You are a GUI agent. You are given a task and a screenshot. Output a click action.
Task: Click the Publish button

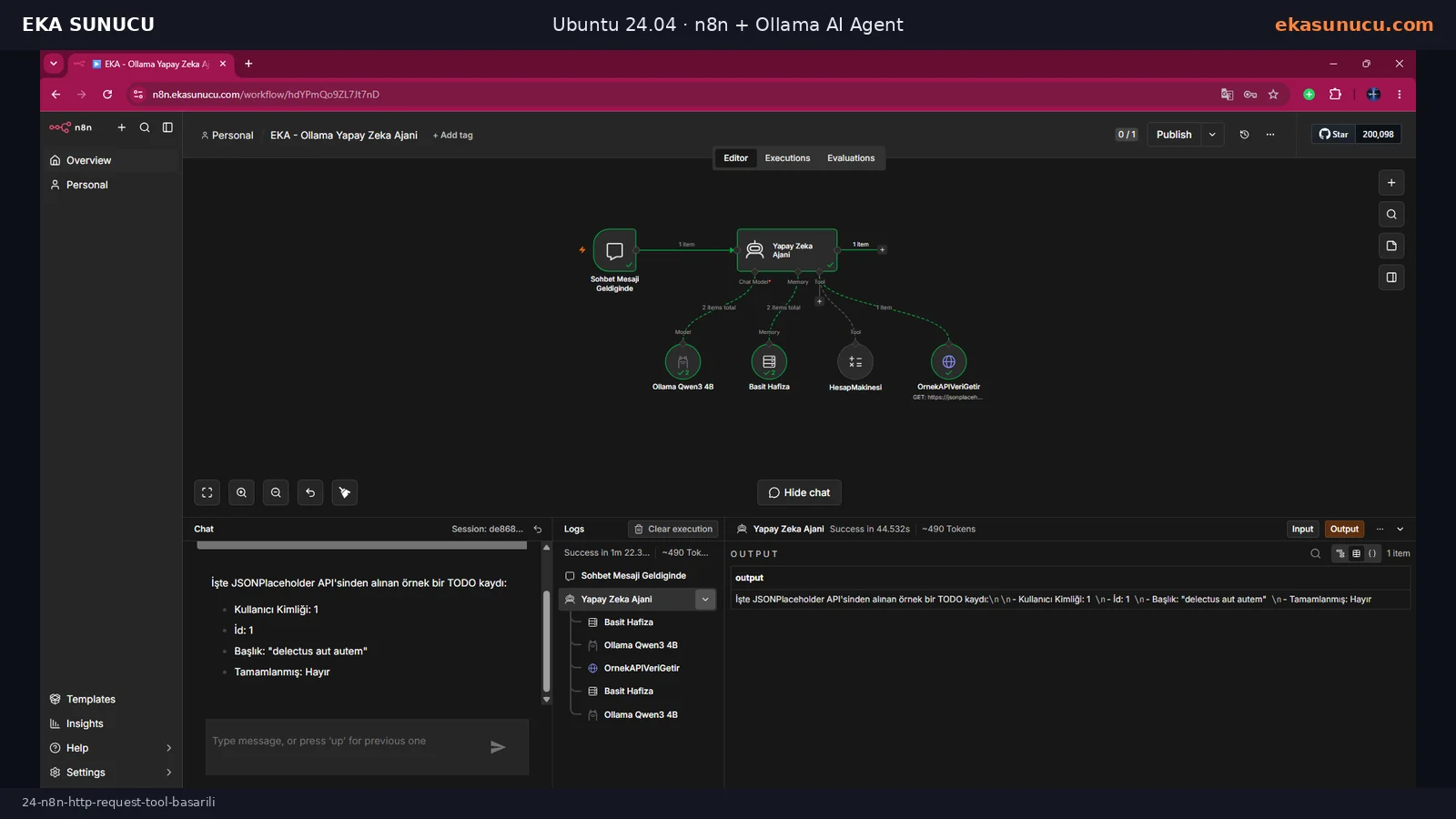[1174, 135]
